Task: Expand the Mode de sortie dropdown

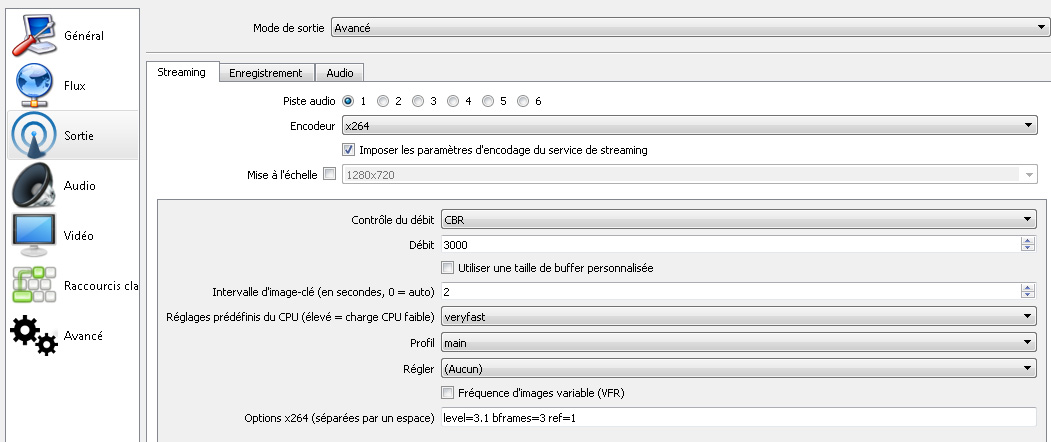Action: click(690, 28)
